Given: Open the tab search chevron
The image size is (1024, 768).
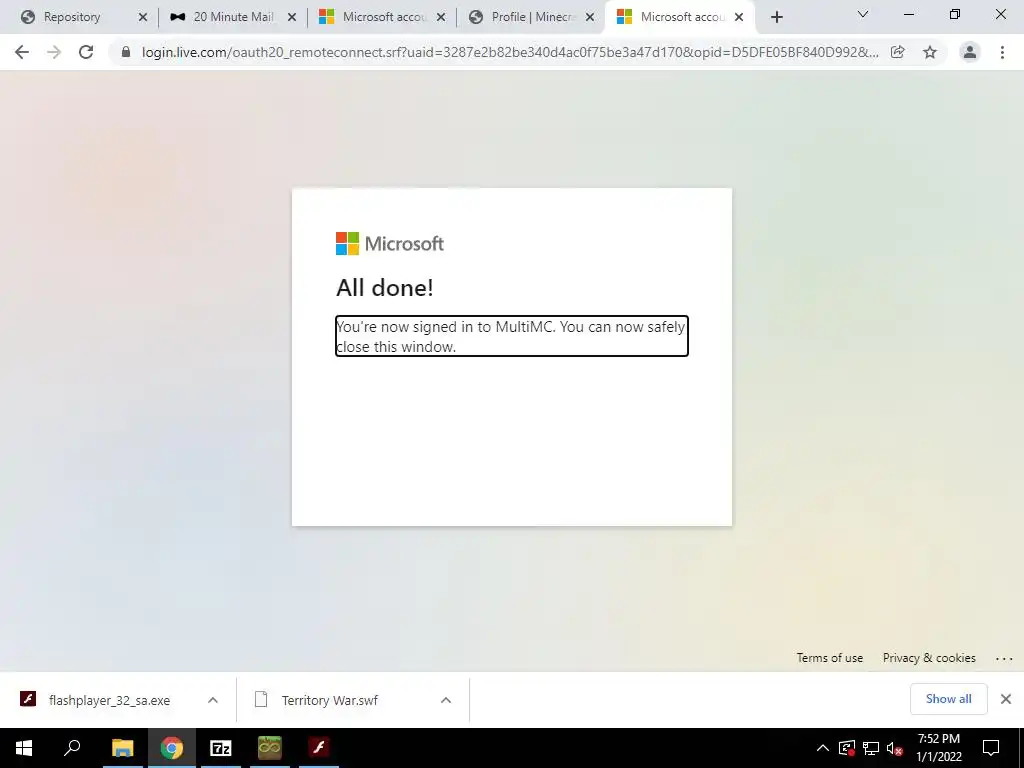Looking at the screenshot, I should coord(863,14).
